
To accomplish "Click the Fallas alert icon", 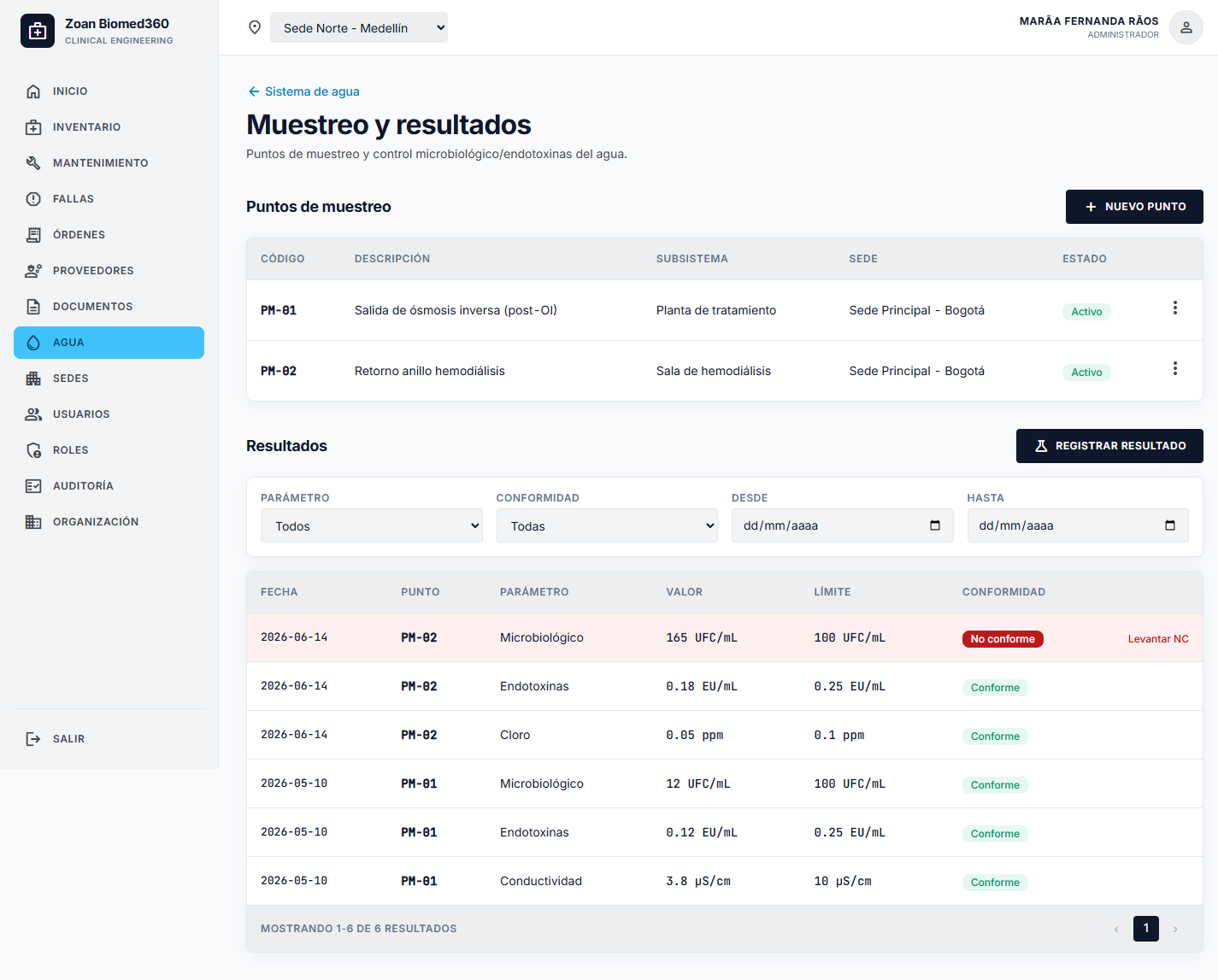I will 33,199.
